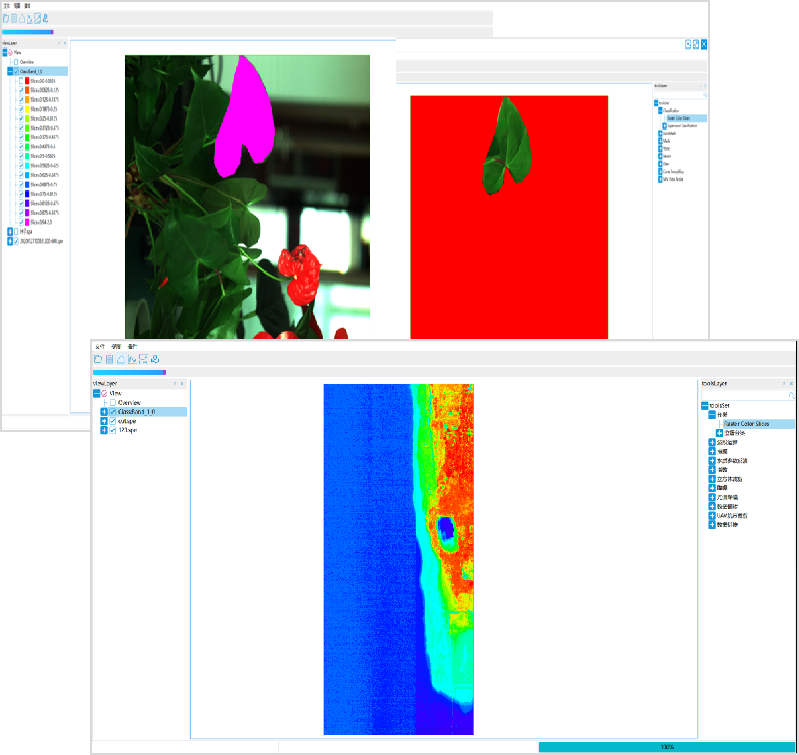799x755 pixels.
Task: Open the second menu in the front window menu bar
Action: pyautogui.click(x=115, y=345)
